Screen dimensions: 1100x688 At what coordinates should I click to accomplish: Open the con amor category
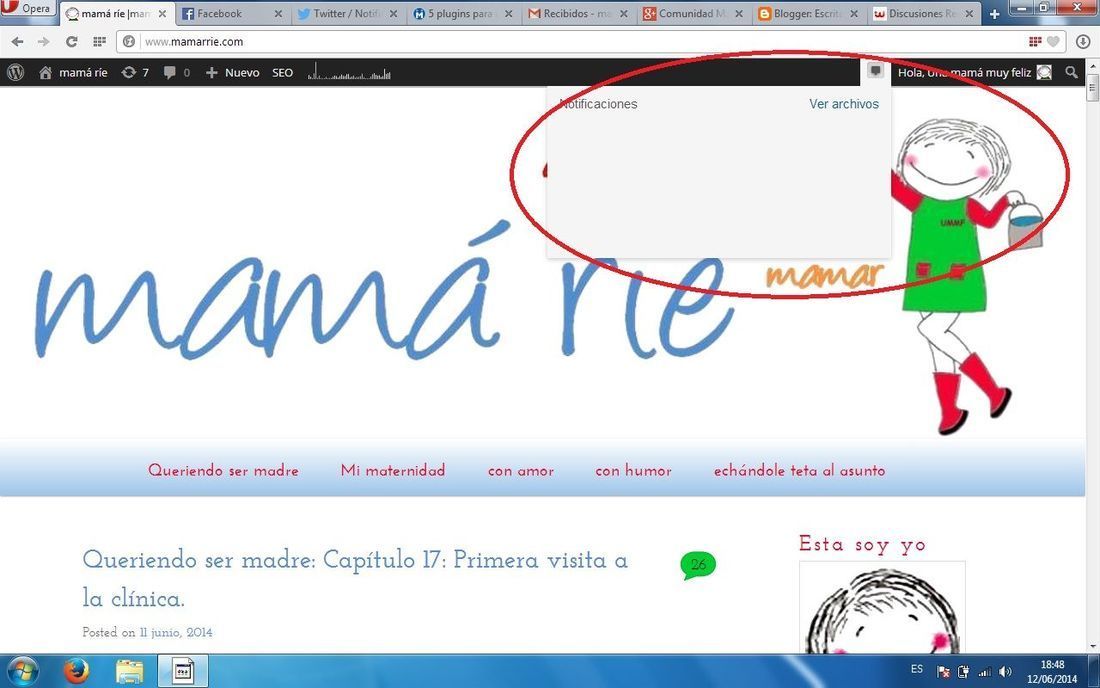pos(521,471)
